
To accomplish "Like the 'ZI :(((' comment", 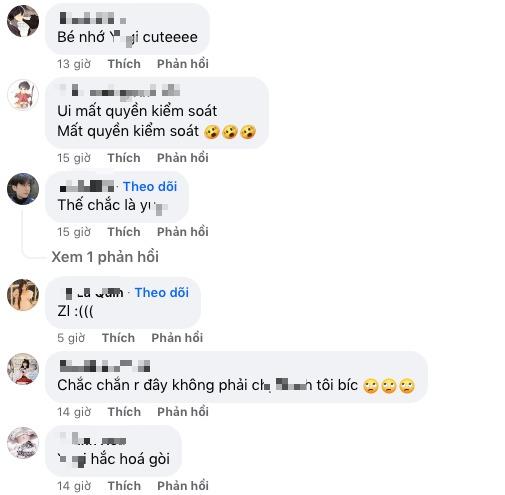I will point(118,338).
